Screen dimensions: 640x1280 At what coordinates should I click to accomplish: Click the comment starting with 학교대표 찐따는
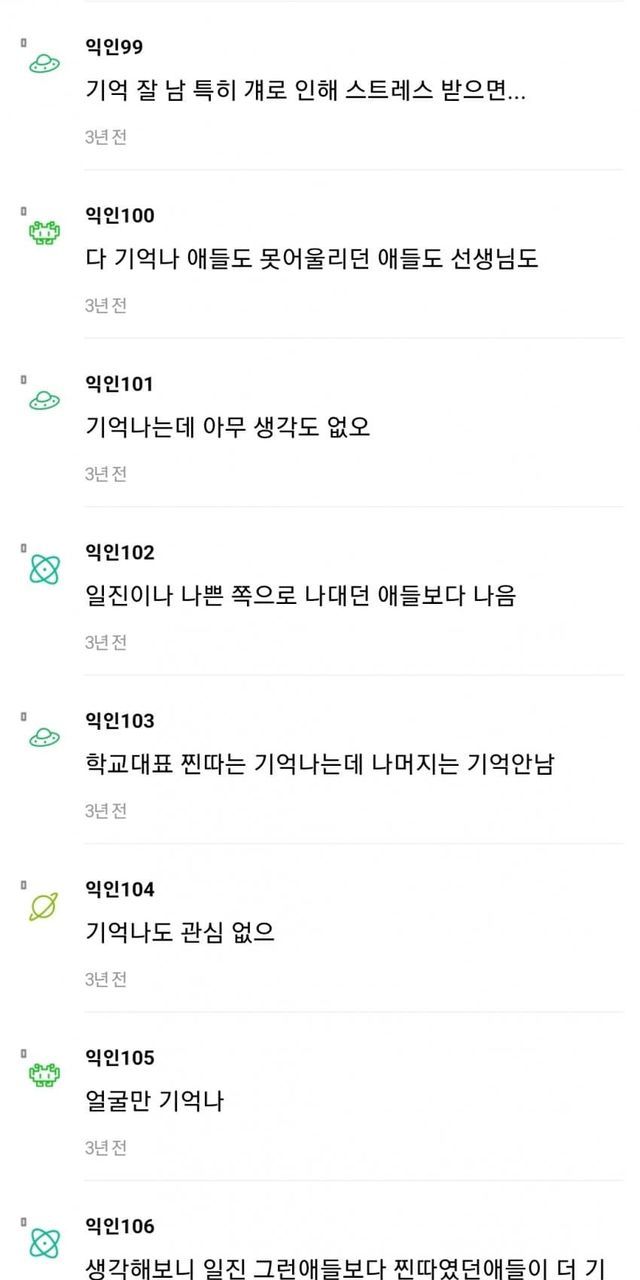coord(320,765)
